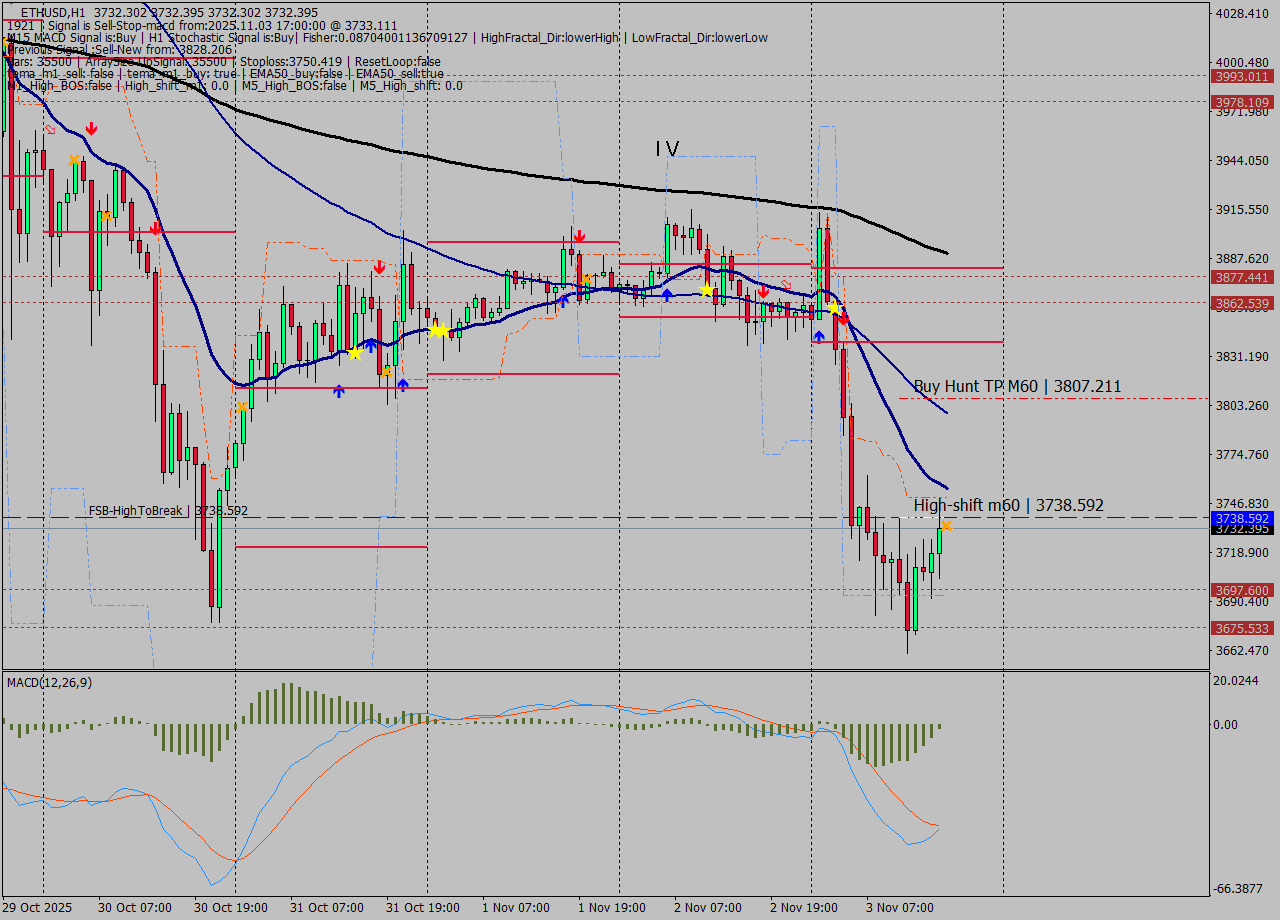This screenshot has height=920, width=1280.
Task: Select the red down arrow above the 31 Oct 19:00 candles
Action: (379, 267)
